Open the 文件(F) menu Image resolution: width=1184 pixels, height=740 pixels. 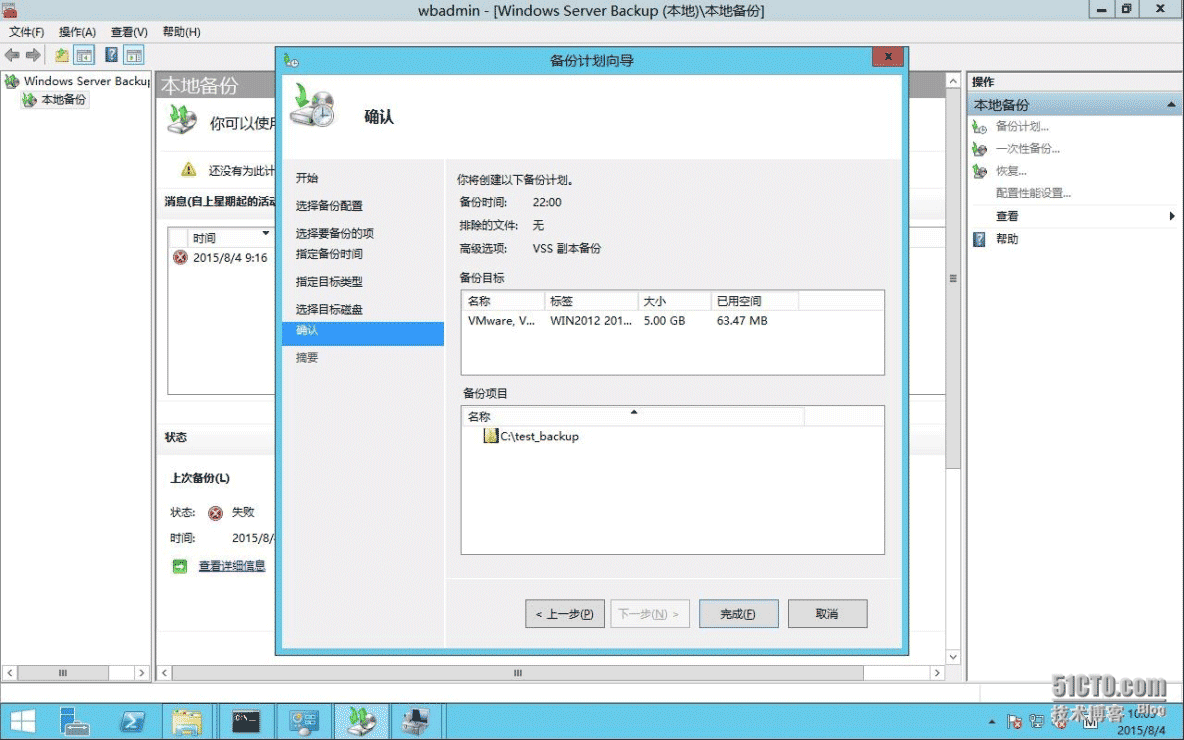tap(26, 32)
